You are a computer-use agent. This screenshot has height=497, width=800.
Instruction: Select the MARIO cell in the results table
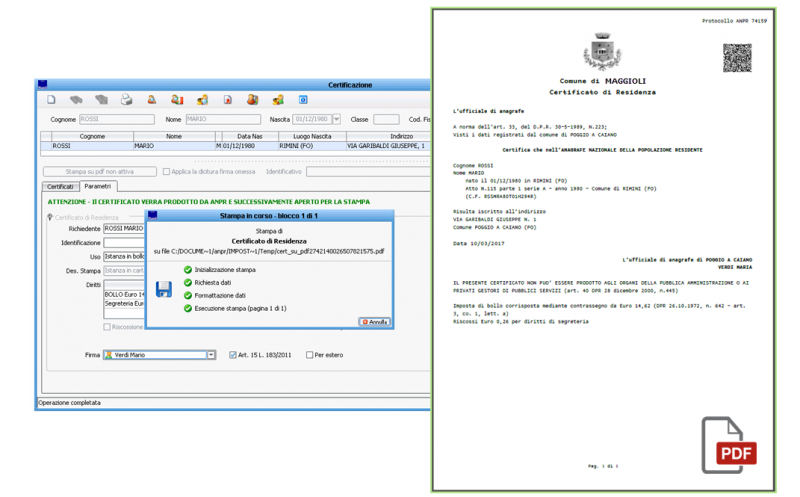pos(174,146)
